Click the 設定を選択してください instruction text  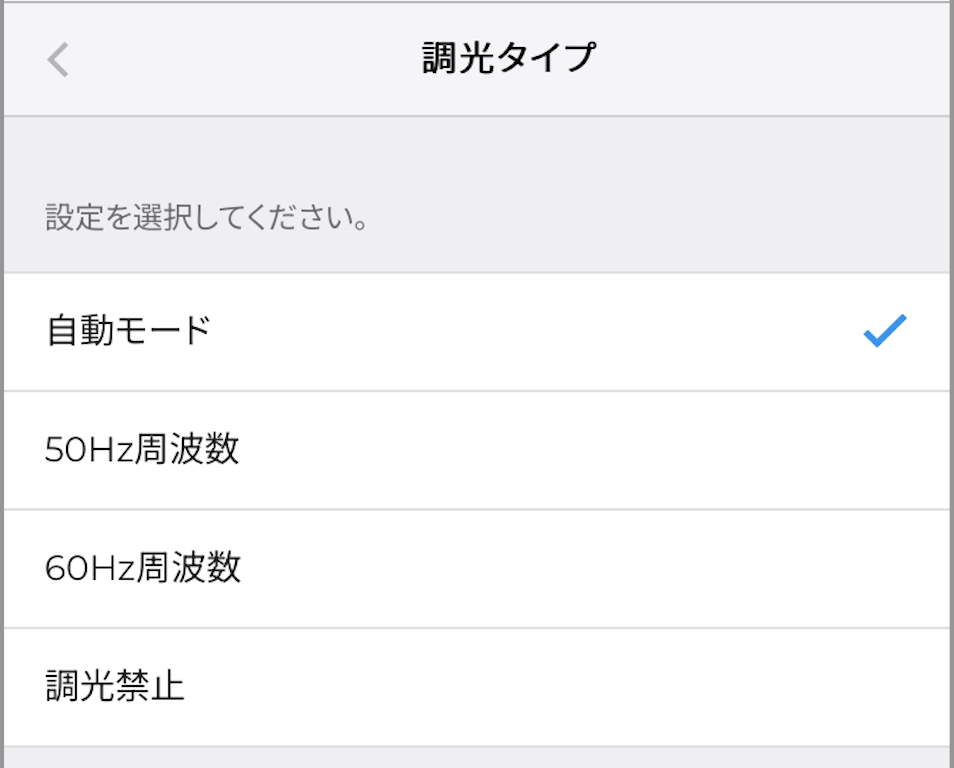point(207,217)
